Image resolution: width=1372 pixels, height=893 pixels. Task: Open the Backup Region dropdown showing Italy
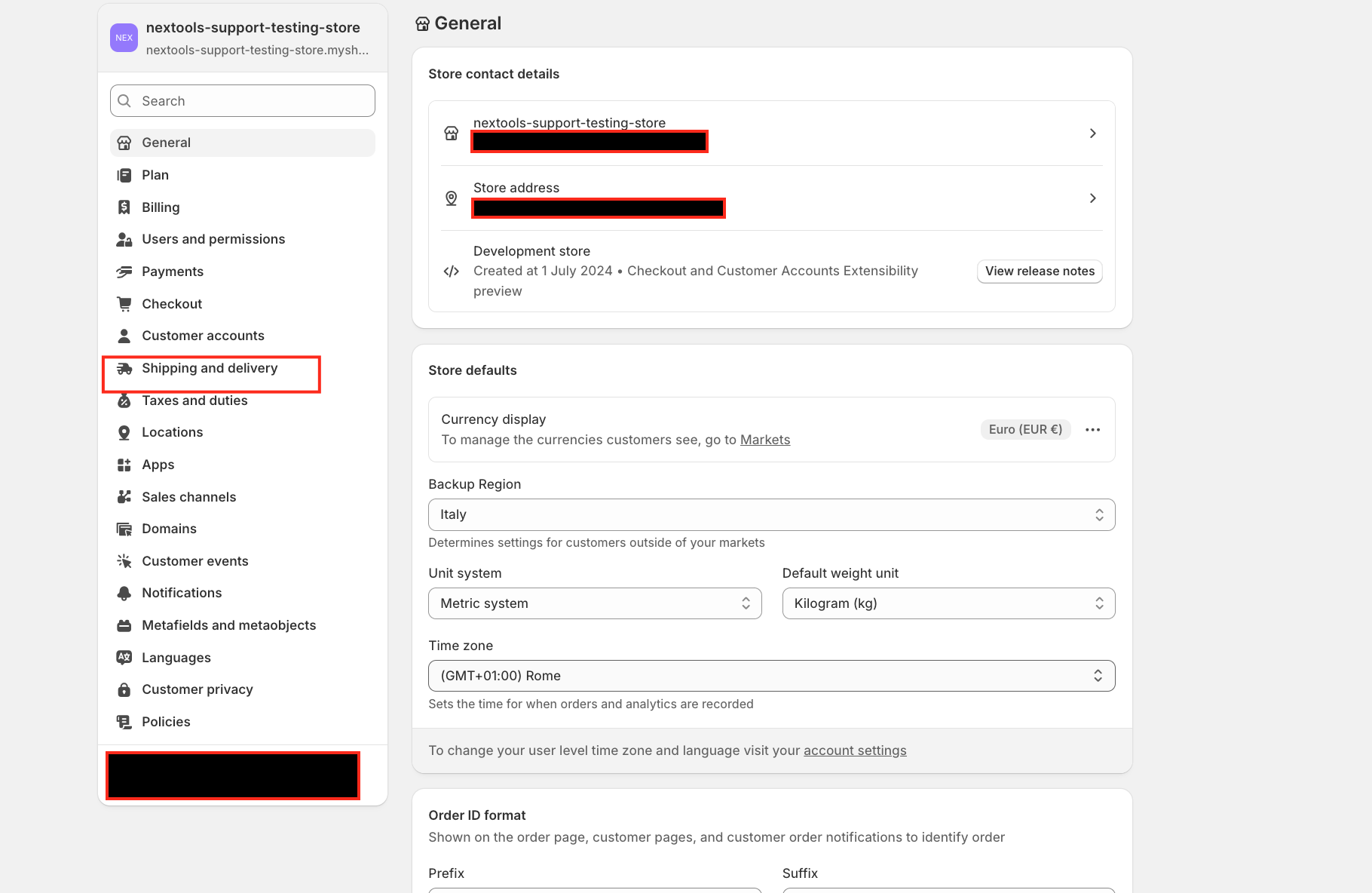point(771,515)
